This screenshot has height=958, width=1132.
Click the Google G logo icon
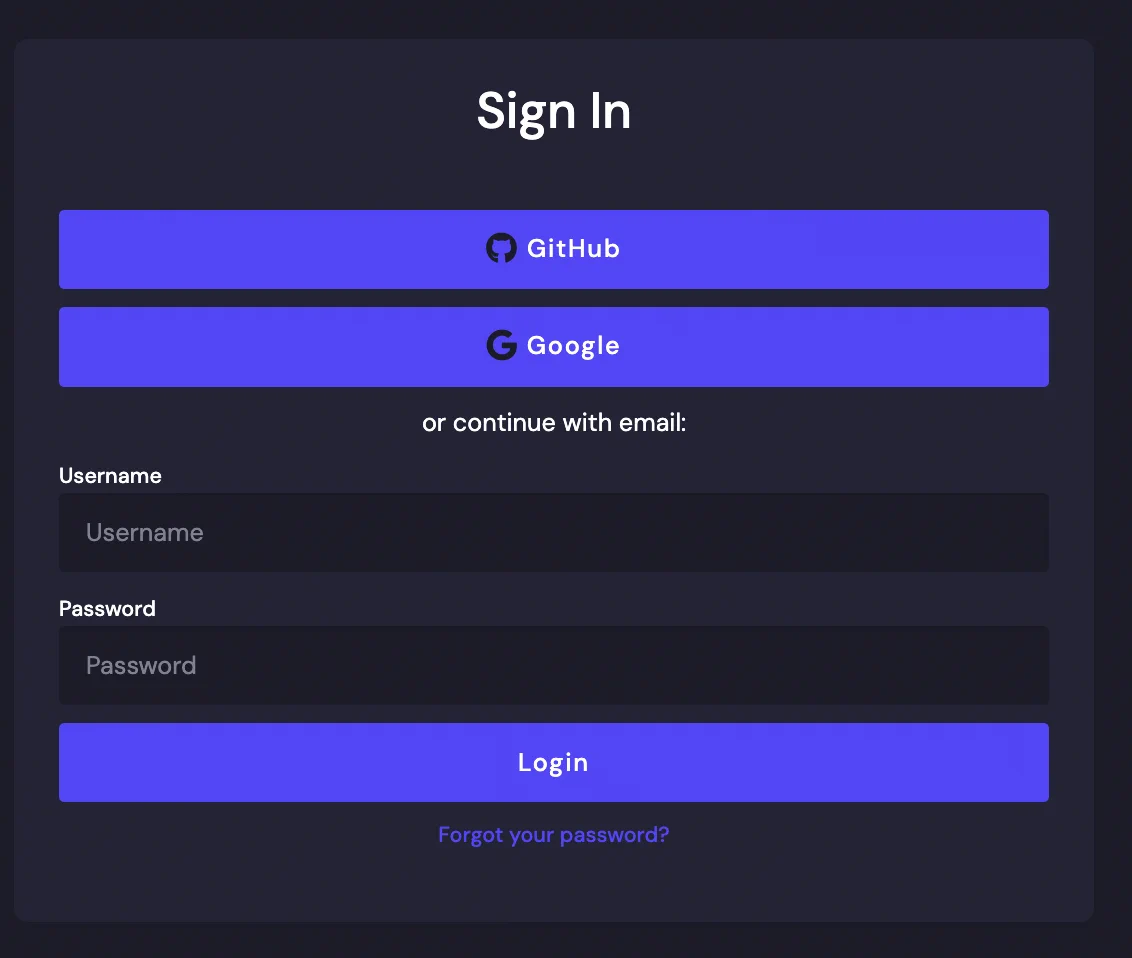[501, 346]
